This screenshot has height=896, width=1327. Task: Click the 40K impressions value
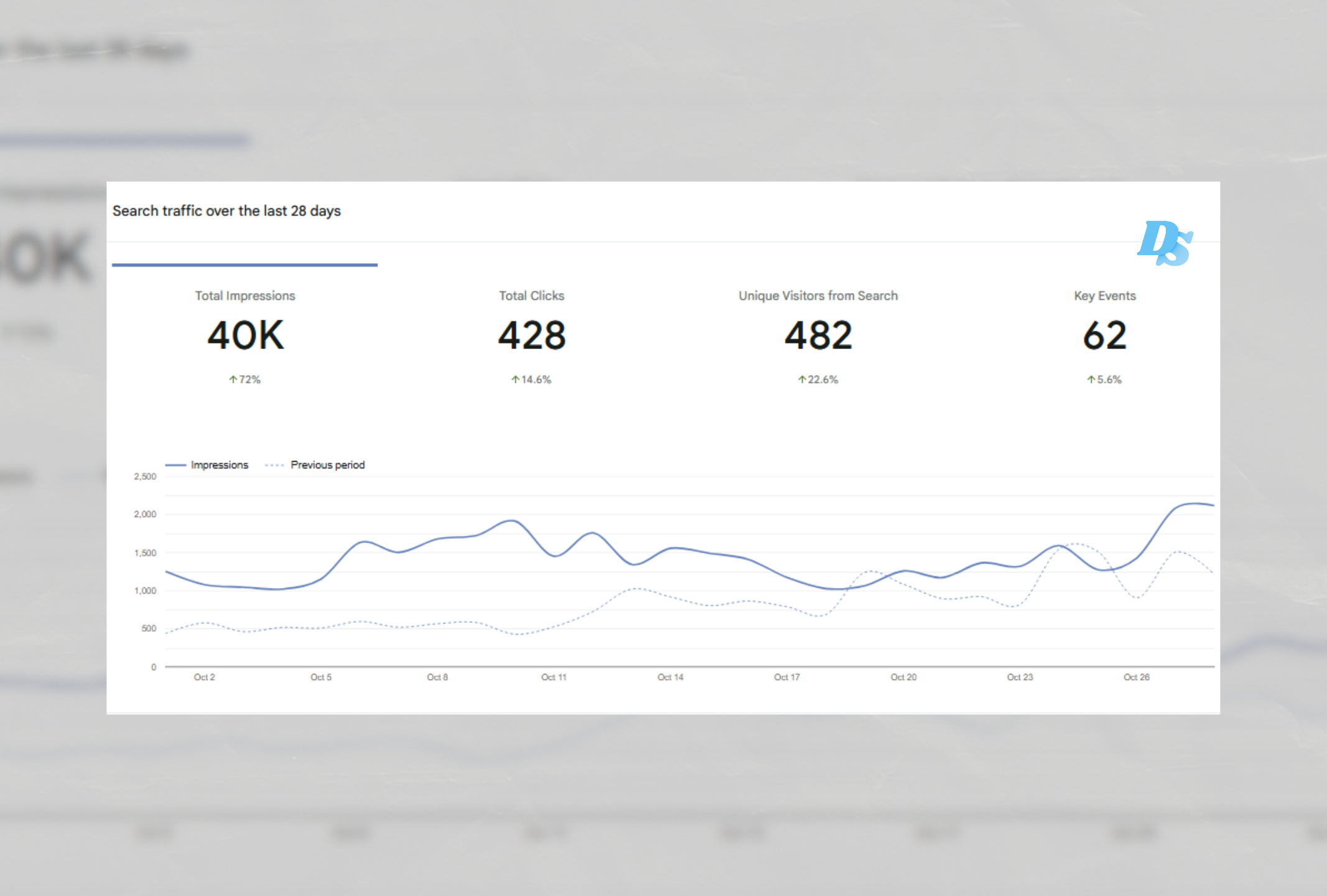click(245, 336)
